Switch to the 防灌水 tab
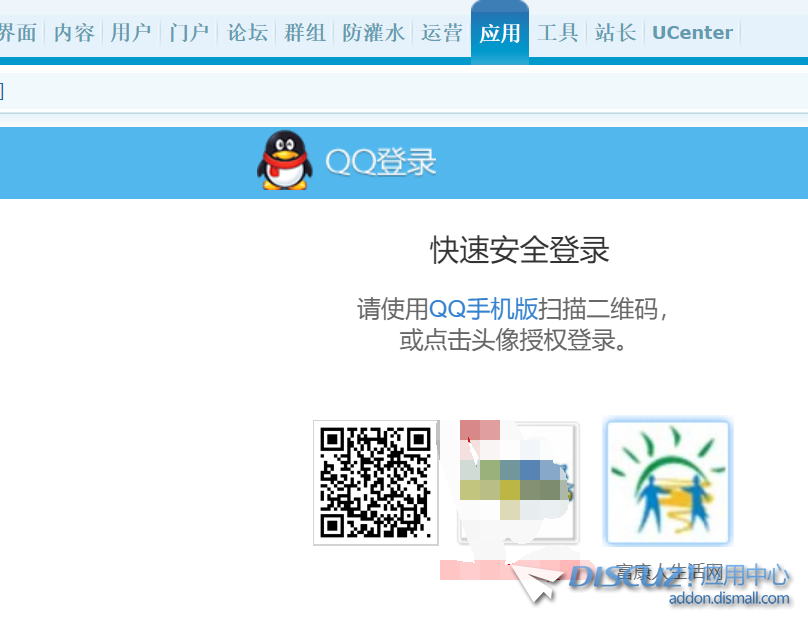The height and width of the screenshot is (624, 808). 373,33
